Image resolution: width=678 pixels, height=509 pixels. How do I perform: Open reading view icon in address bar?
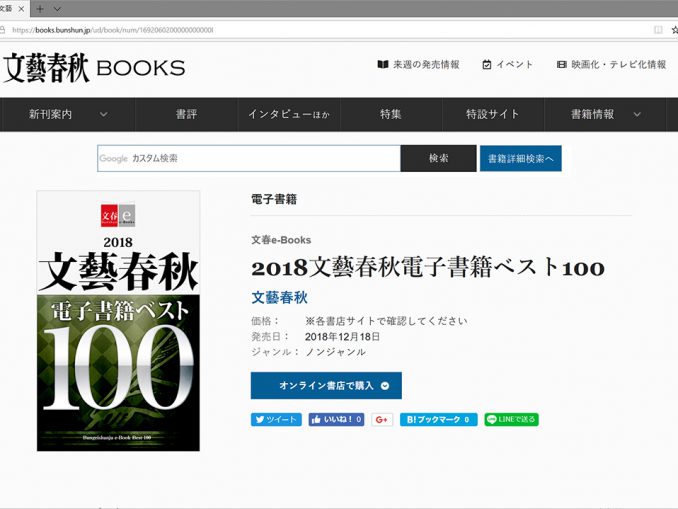tap(658, 30)
